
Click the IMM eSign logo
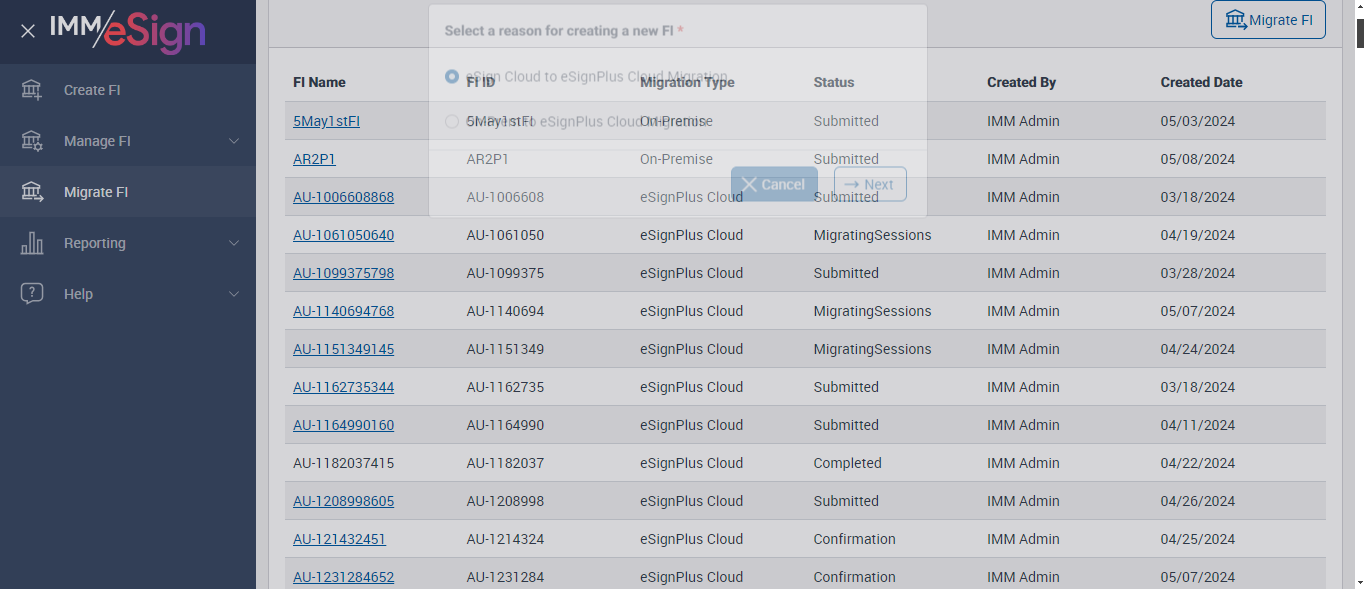[x=128, y=31]
